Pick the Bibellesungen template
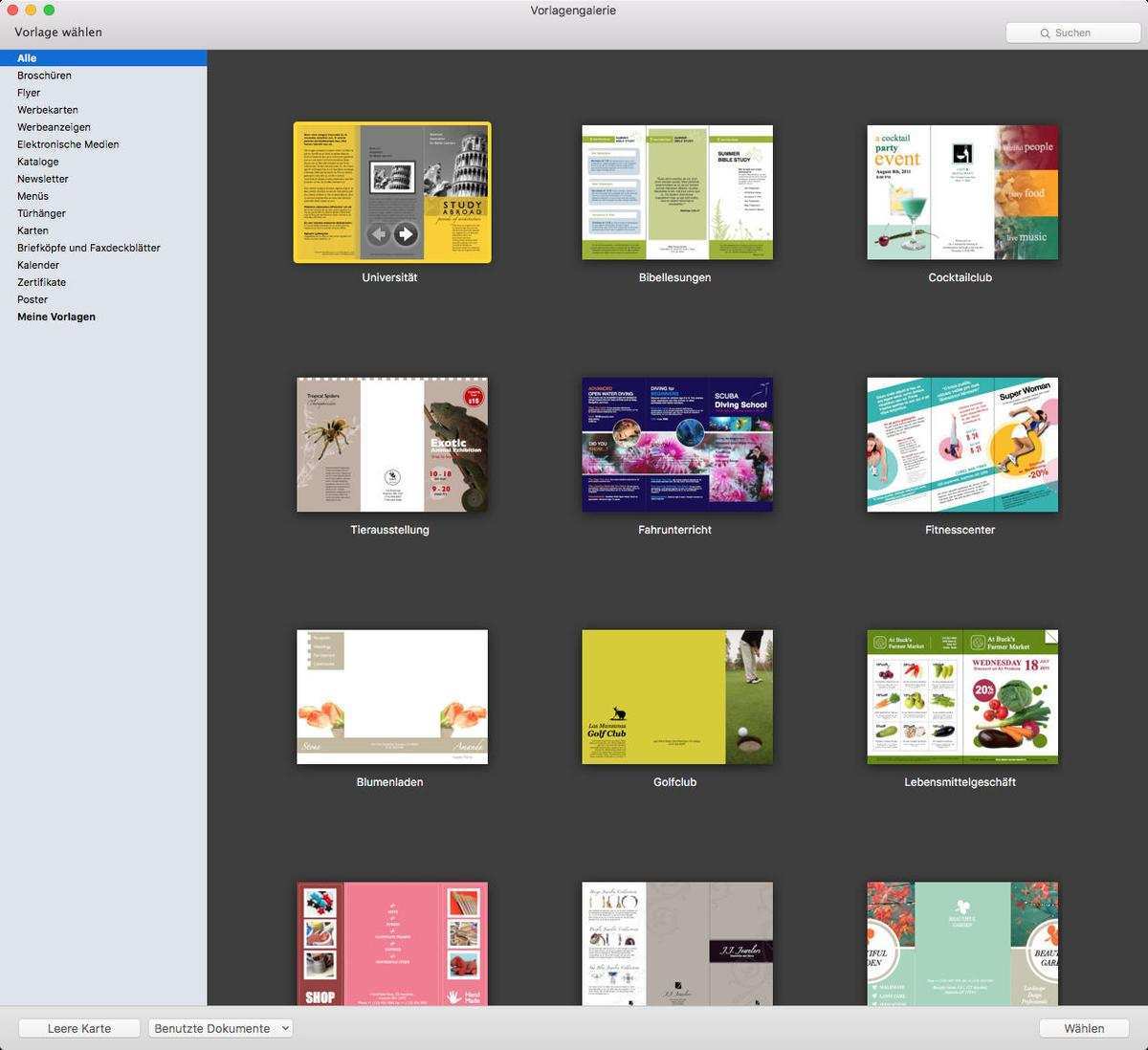1148x1050 pixels. point(677,192)
